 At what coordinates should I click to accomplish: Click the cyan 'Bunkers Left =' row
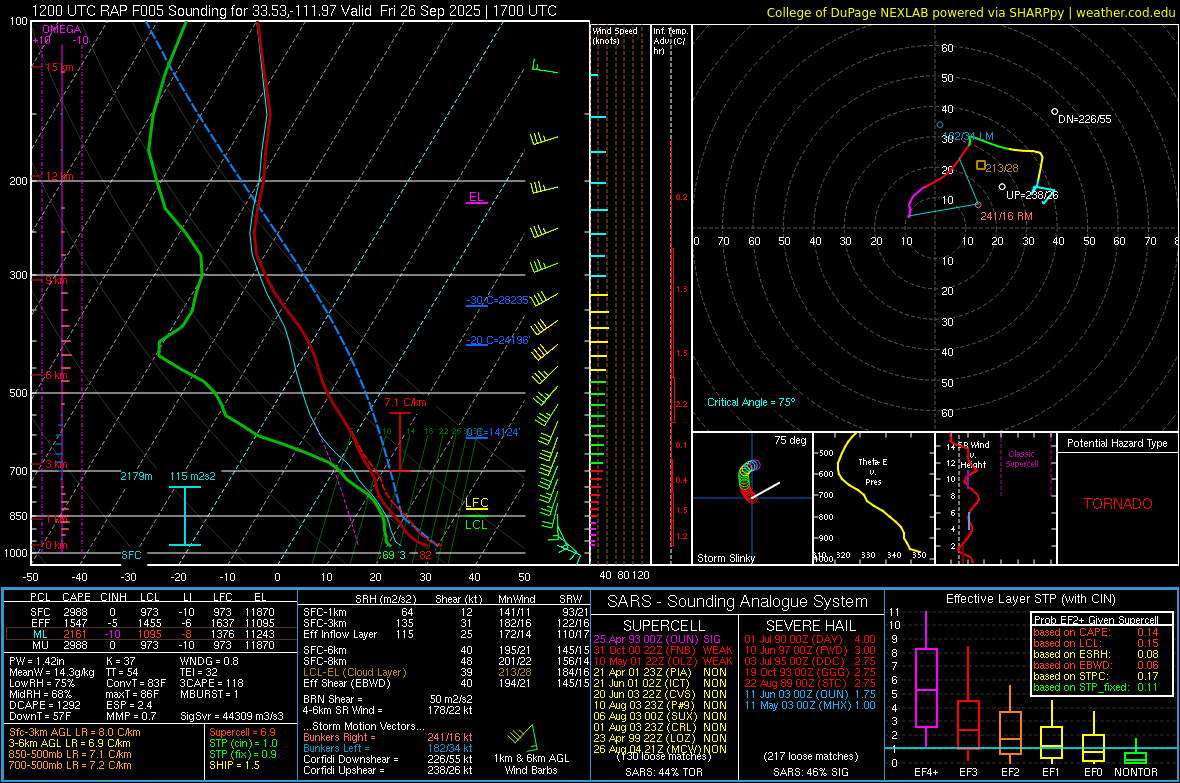388,748
